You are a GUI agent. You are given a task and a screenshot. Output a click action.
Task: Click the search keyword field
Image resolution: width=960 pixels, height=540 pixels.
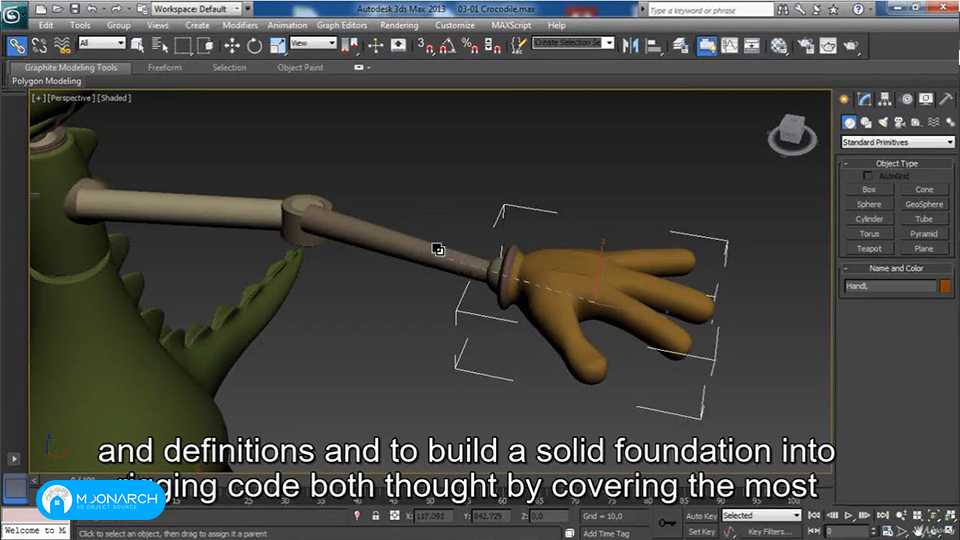[x=711, y=10]
